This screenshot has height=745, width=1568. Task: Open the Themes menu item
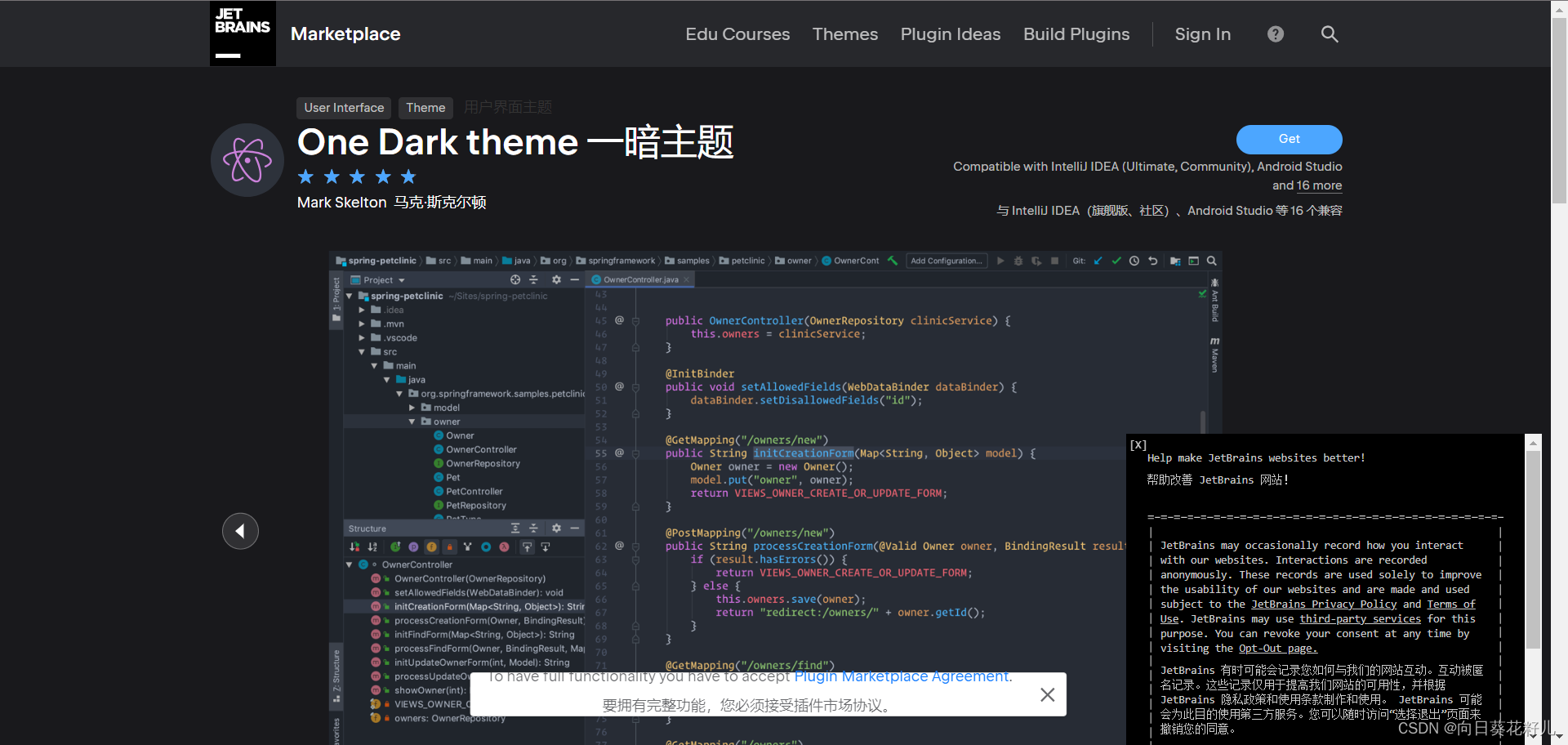click(845, 34)
